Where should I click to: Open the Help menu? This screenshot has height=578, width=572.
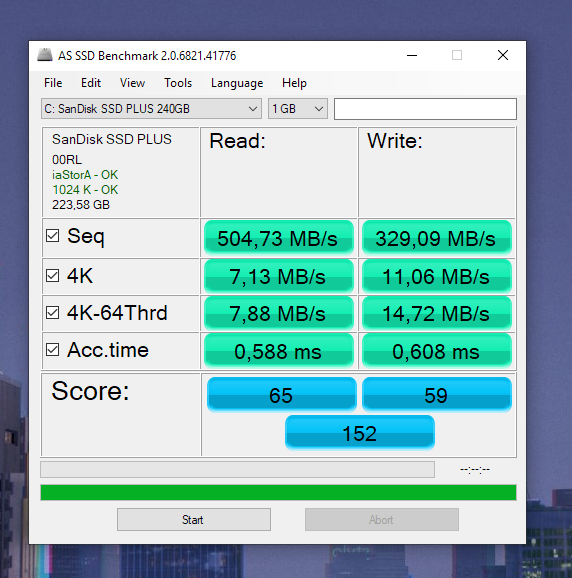click(294, 83)
